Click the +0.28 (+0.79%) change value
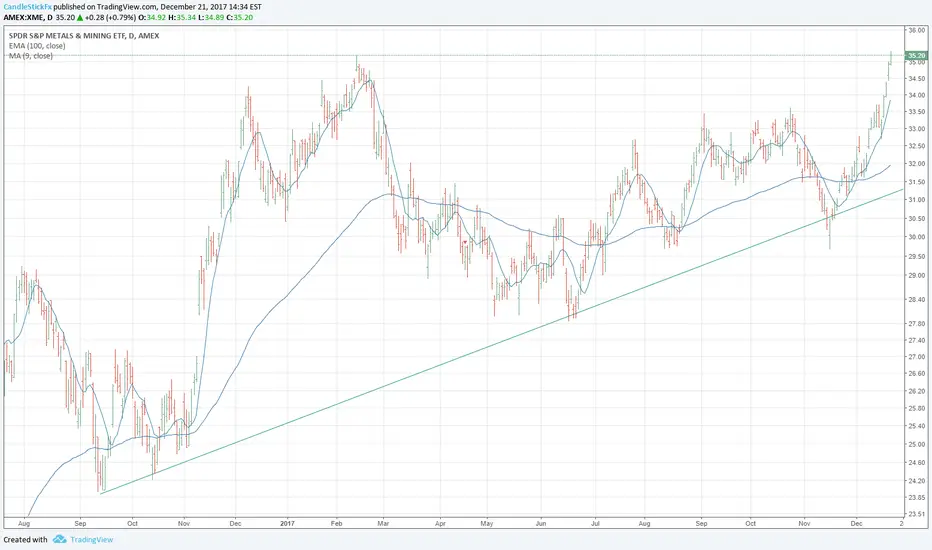 click(110, 17)
